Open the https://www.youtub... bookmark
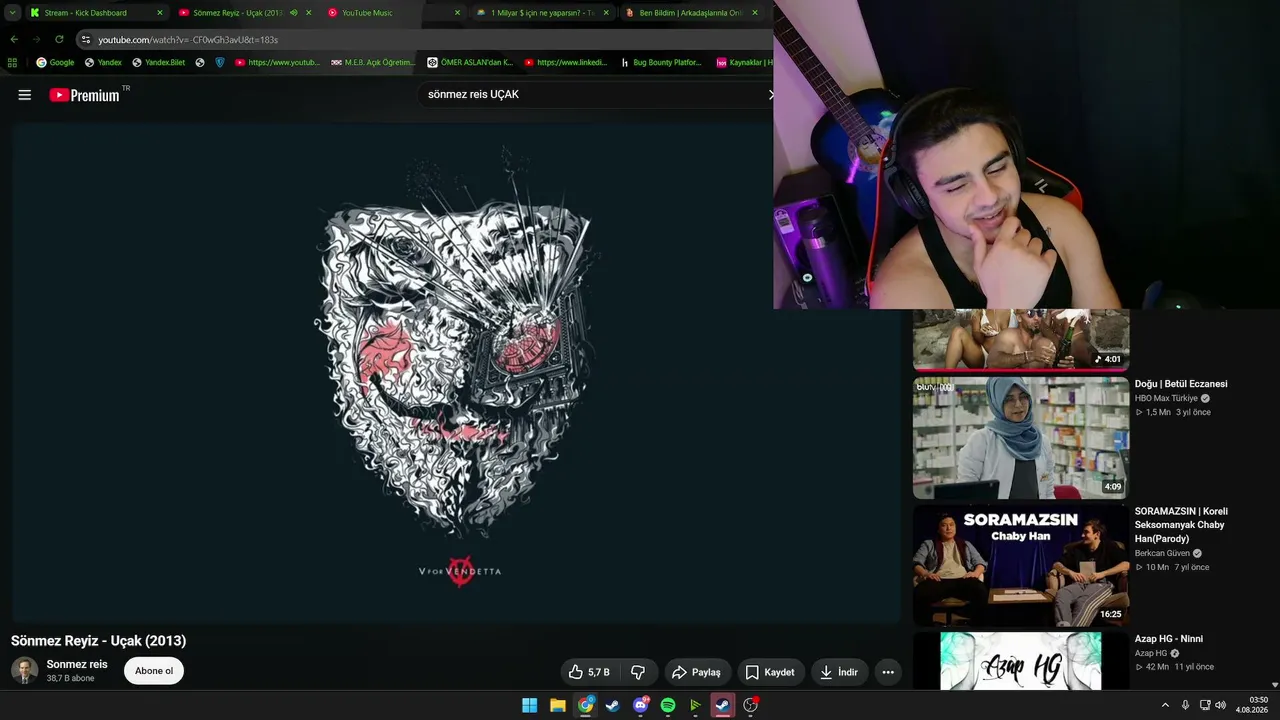 277,62
